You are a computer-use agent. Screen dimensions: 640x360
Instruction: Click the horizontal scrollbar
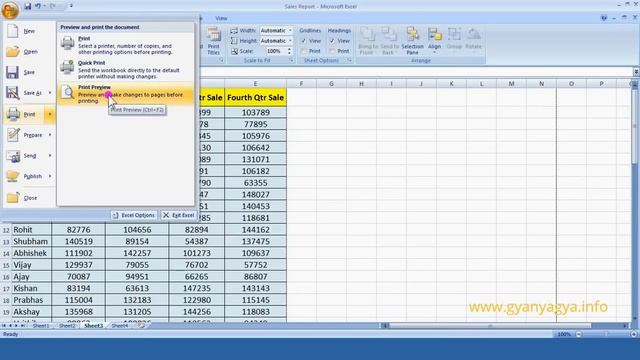[505, 326]
